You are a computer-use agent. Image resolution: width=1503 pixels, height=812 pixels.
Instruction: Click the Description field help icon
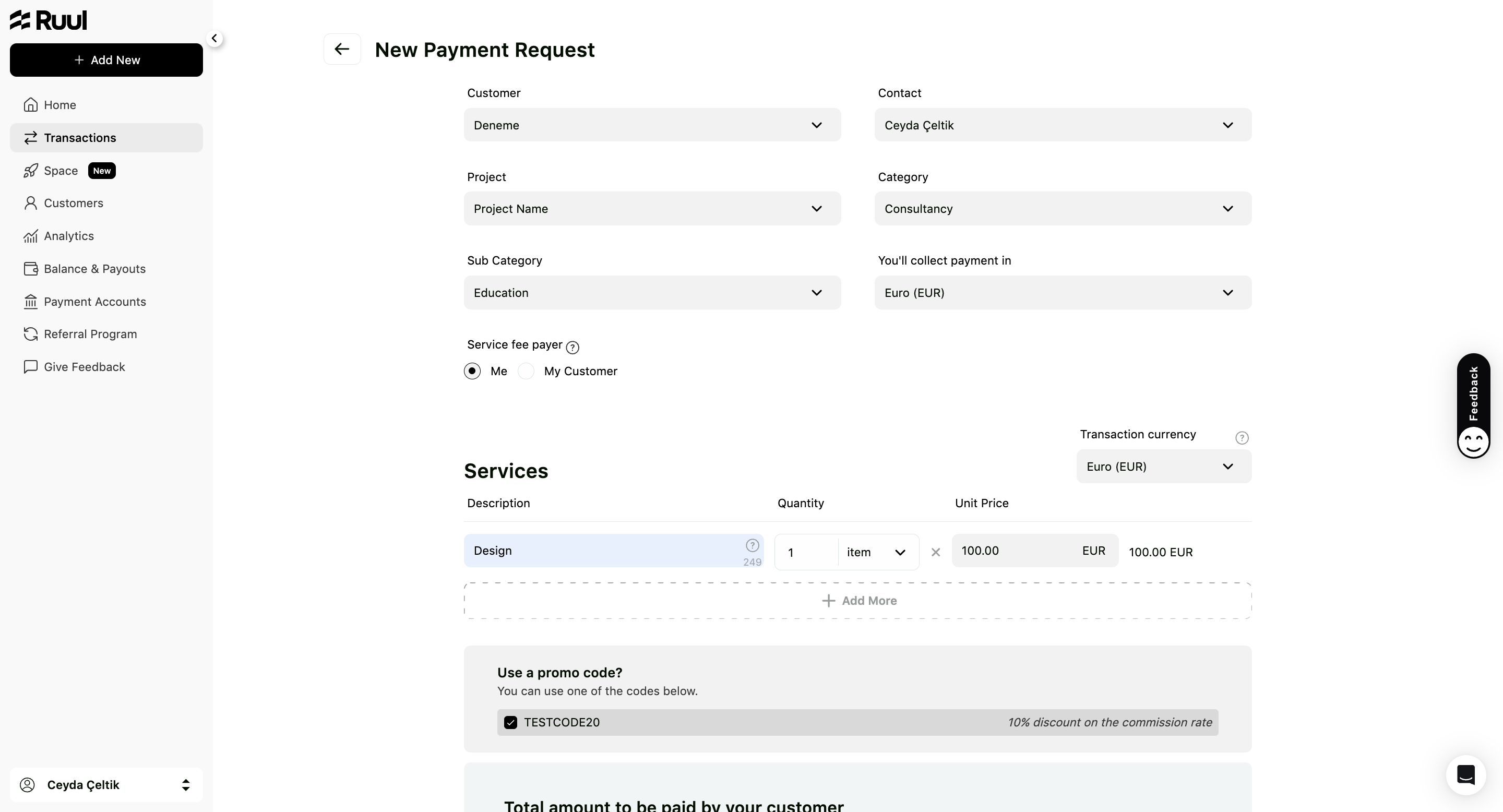[x=752, y=545]
